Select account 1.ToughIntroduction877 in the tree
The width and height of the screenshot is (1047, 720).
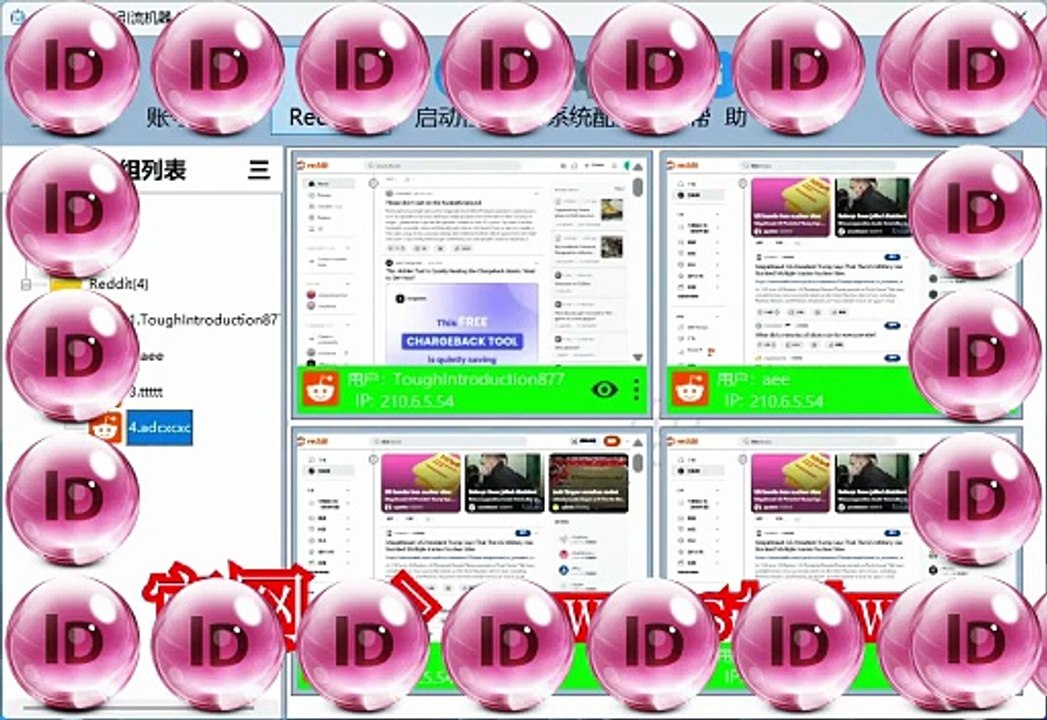(x=204, y=320)
